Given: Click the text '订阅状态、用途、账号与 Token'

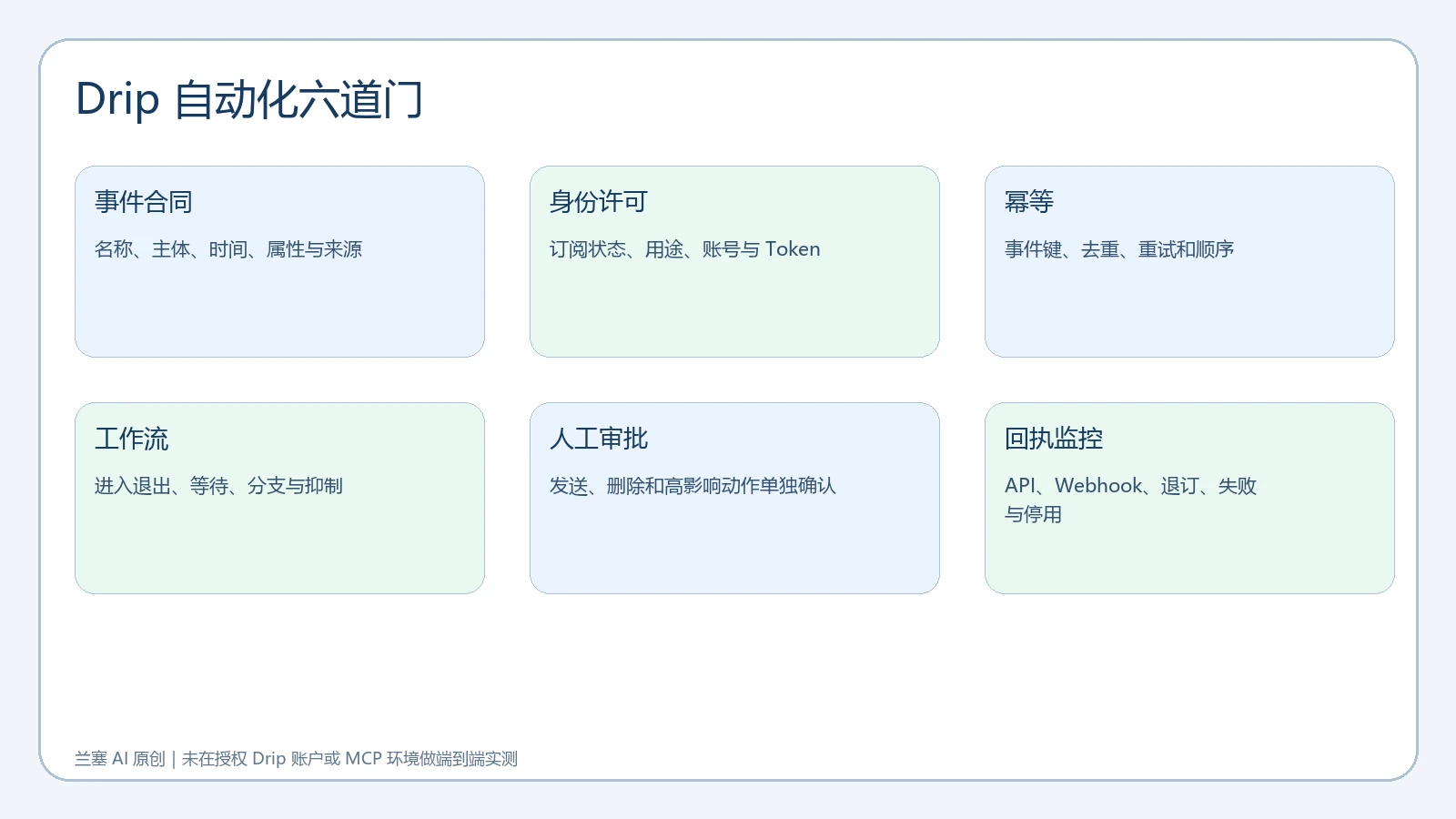Looking at the screenshot, I should point(685,249).
